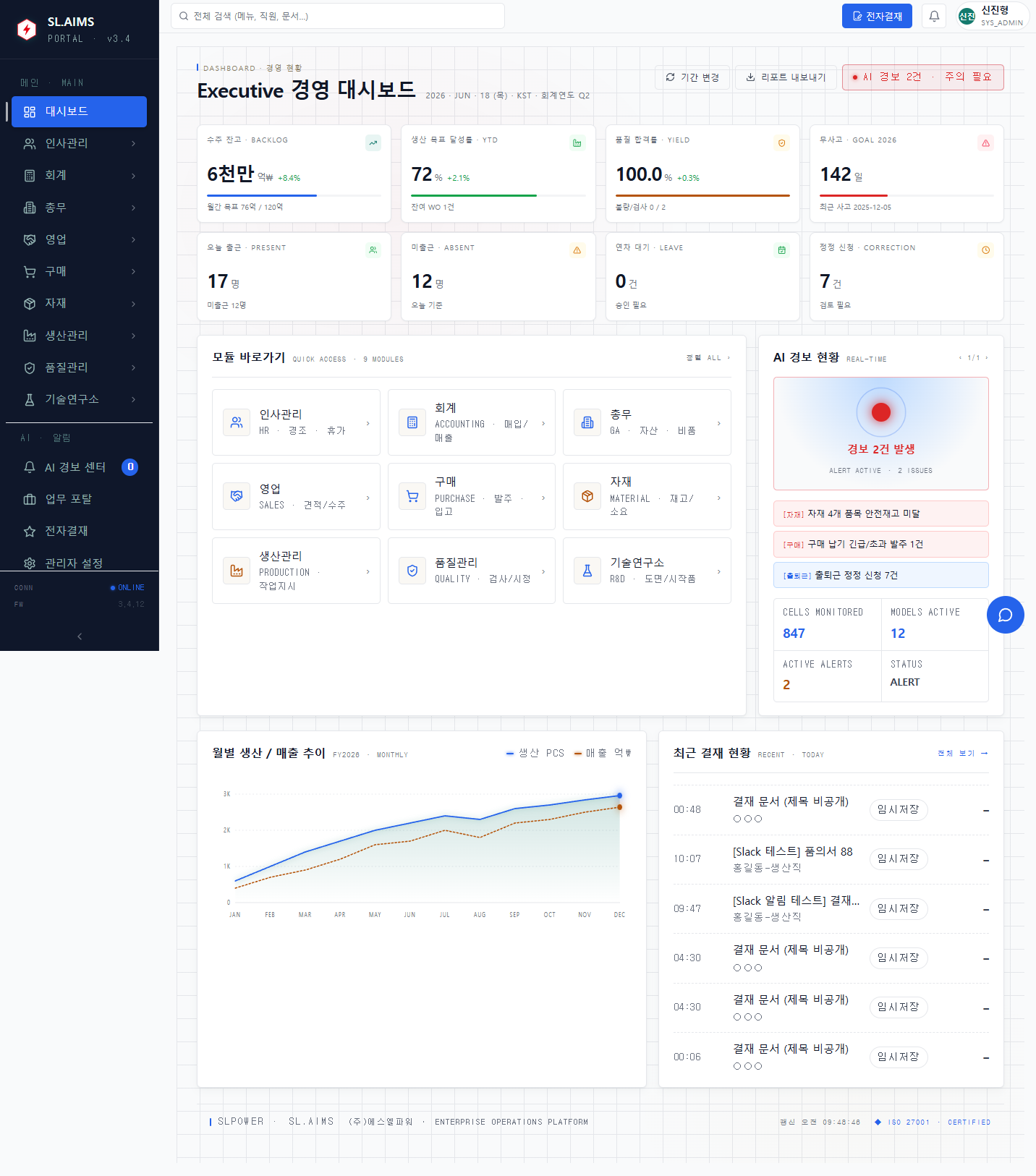
Task: Click the 구매 module cart icon
Action: tap(412, 496)
